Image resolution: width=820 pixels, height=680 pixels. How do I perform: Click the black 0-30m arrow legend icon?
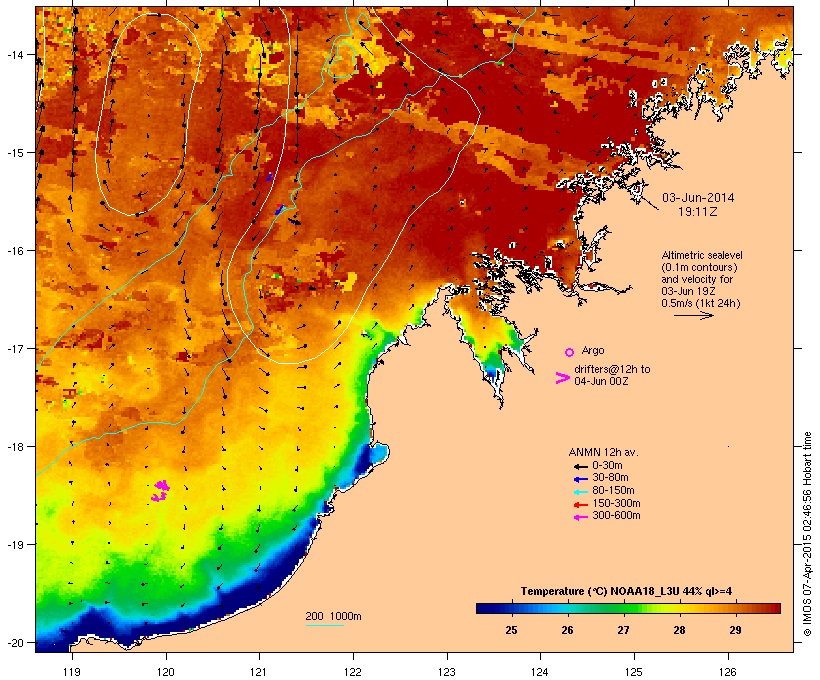[580, 467]
